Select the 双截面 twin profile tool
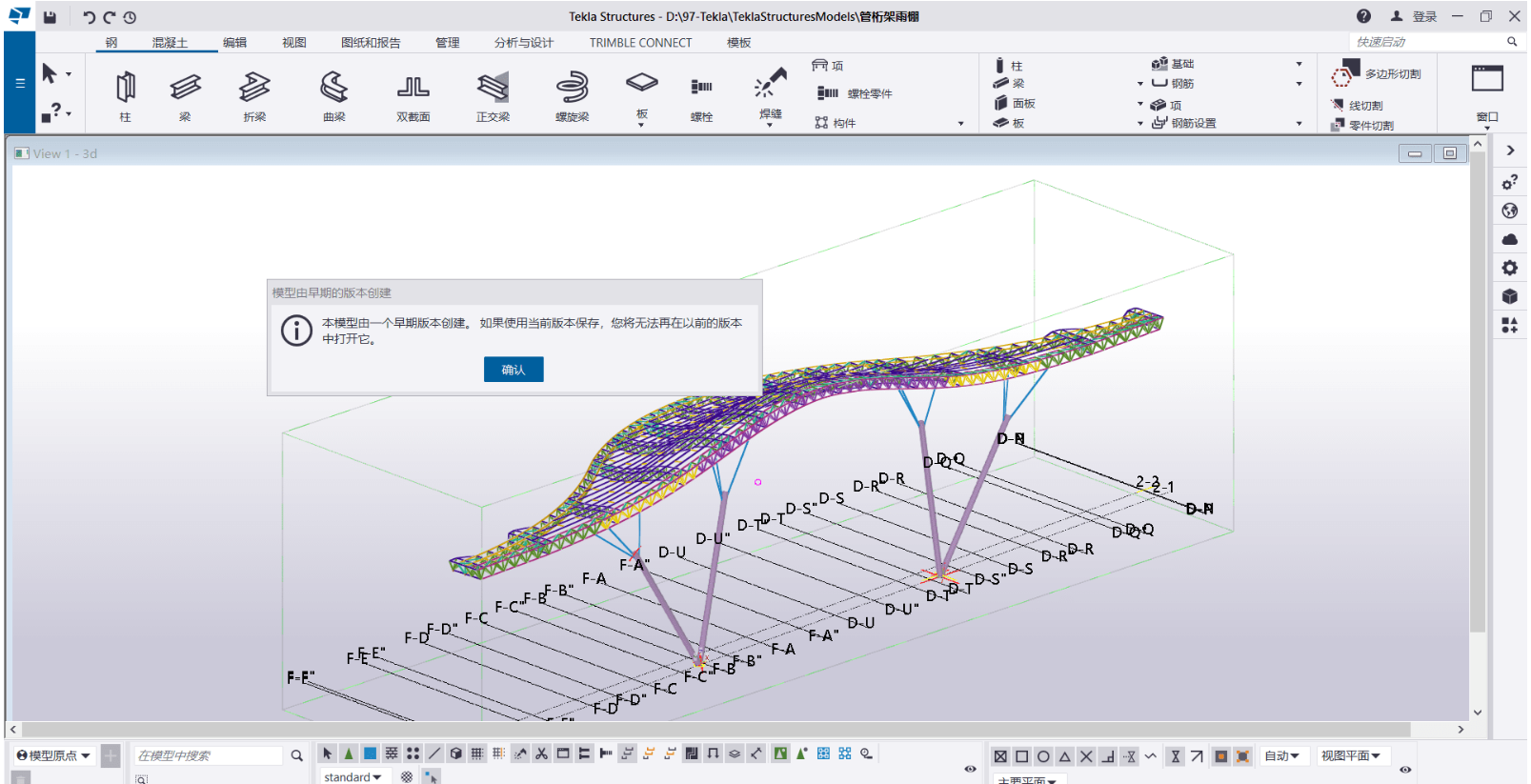Screen dimensions: 1531x784 click(413, 94)
